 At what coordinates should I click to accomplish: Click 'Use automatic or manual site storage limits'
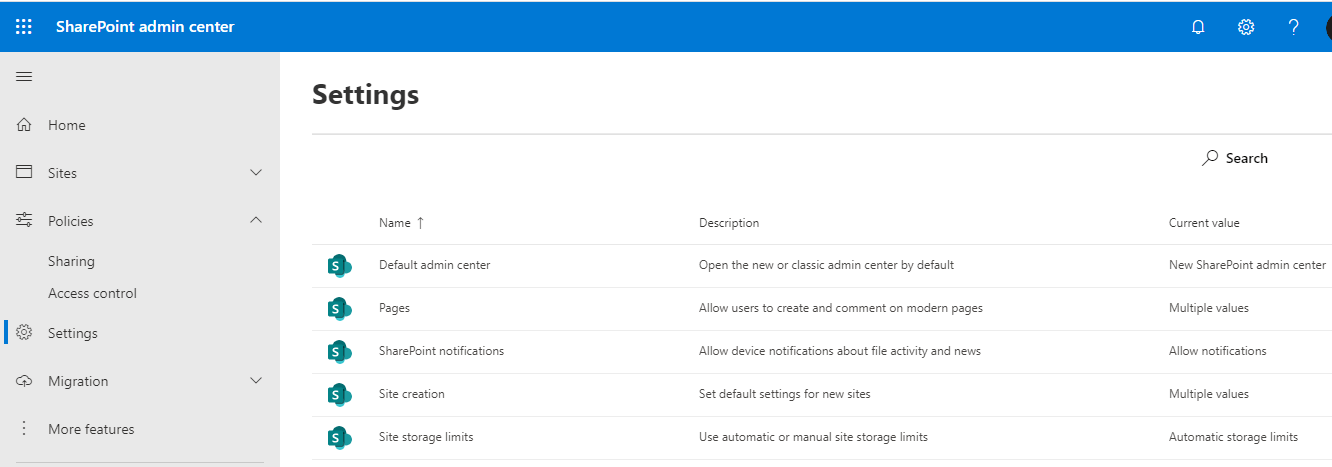coord(813,437)
